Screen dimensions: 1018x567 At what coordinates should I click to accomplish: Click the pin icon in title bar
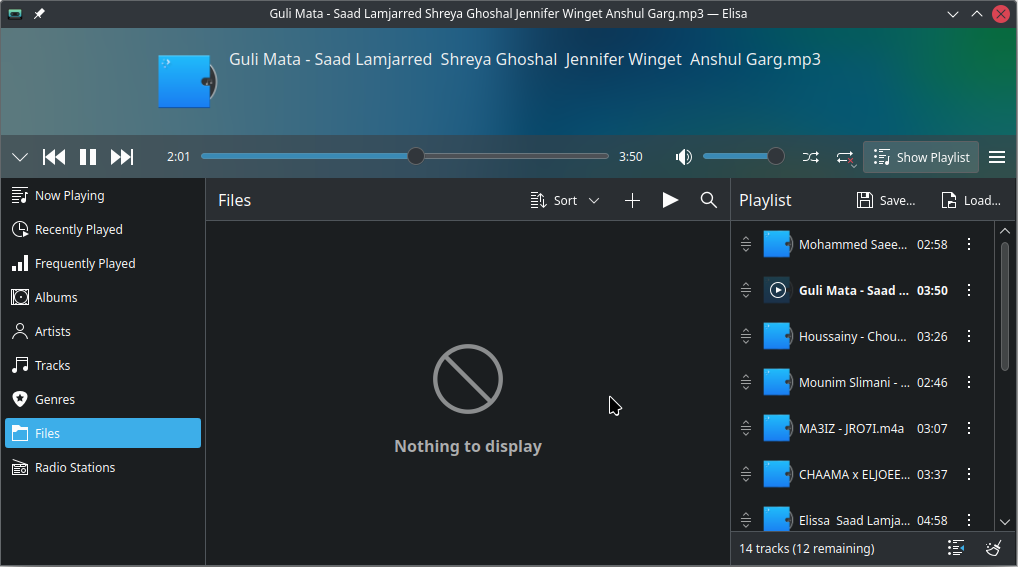[x=39, y=14]
